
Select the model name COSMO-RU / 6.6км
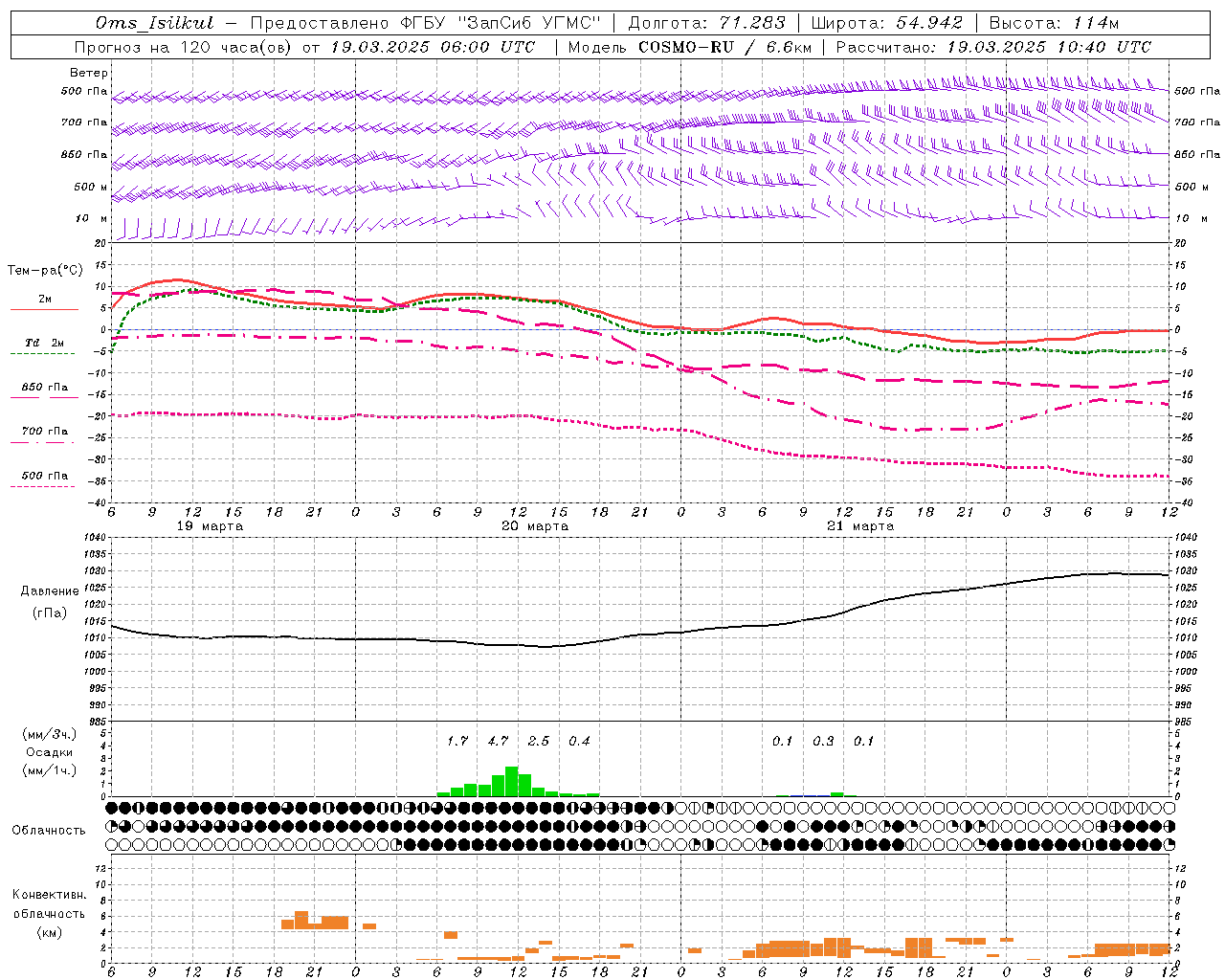724,47
